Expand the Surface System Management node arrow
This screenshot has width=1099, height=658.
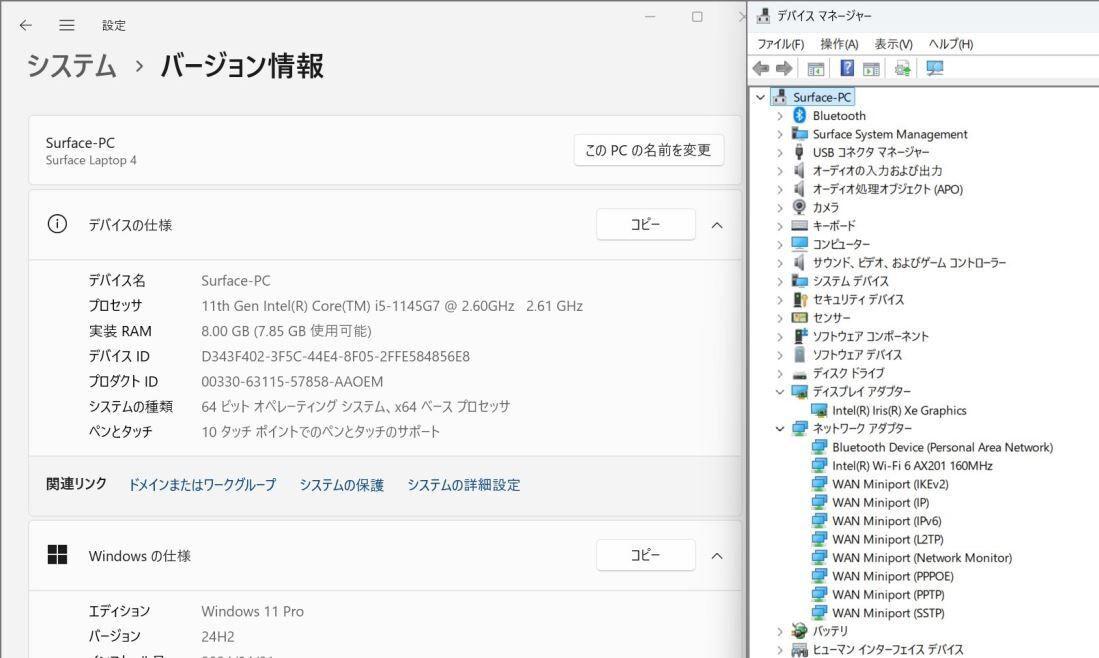(780, 134)
